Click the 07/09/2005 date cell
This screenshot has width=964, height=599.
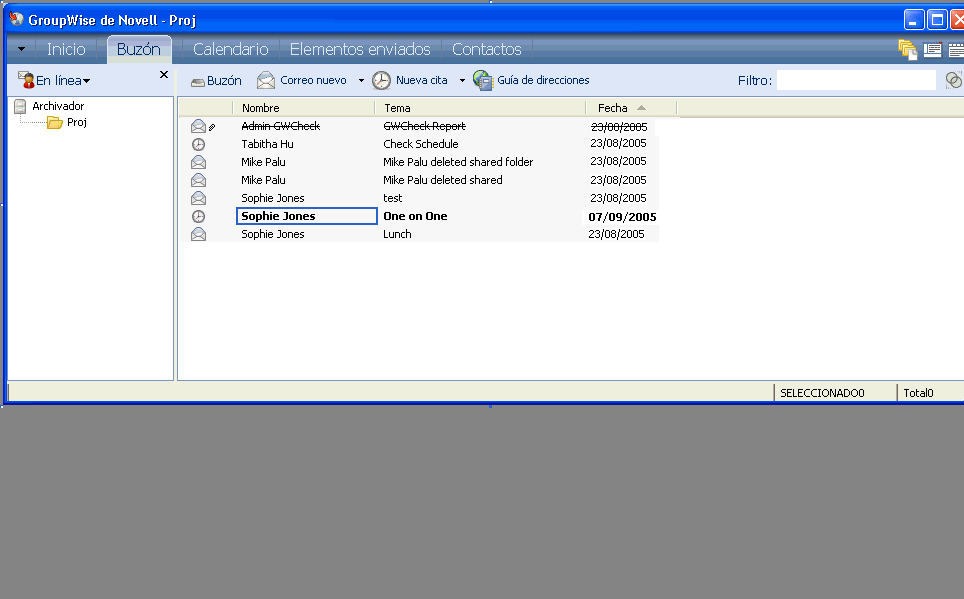pos(622,216)
